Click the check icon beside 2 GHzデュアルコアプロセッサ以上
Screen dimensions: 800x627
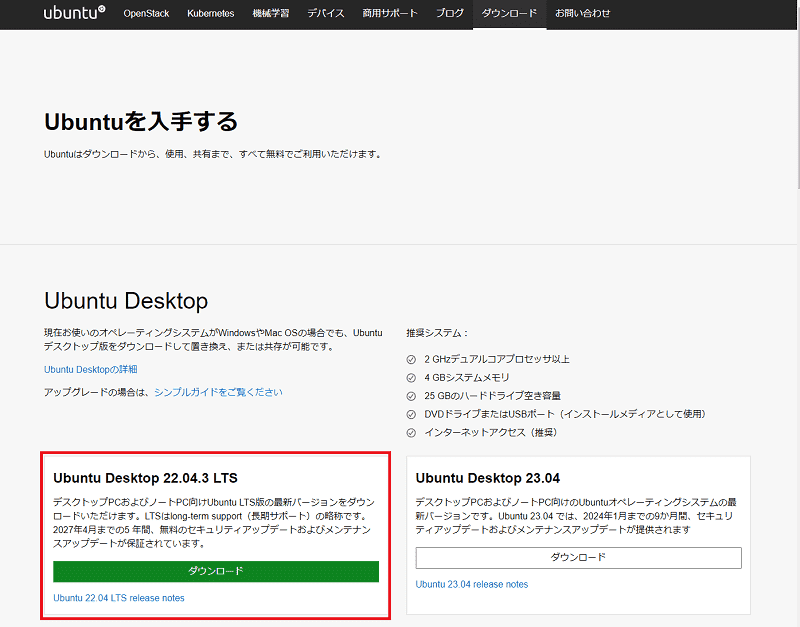coord(411,360)
